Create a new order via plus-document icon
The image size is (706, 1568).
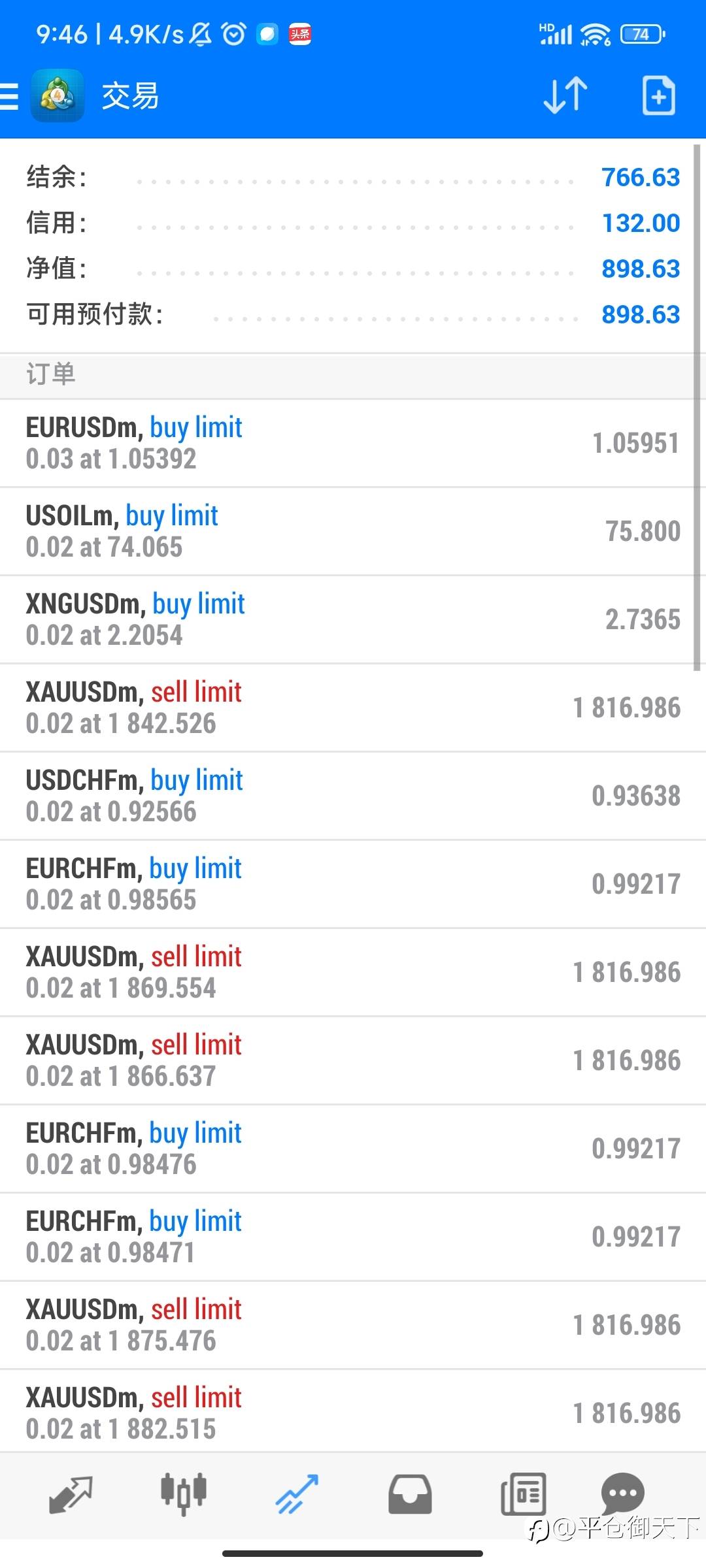coord(658,95)
